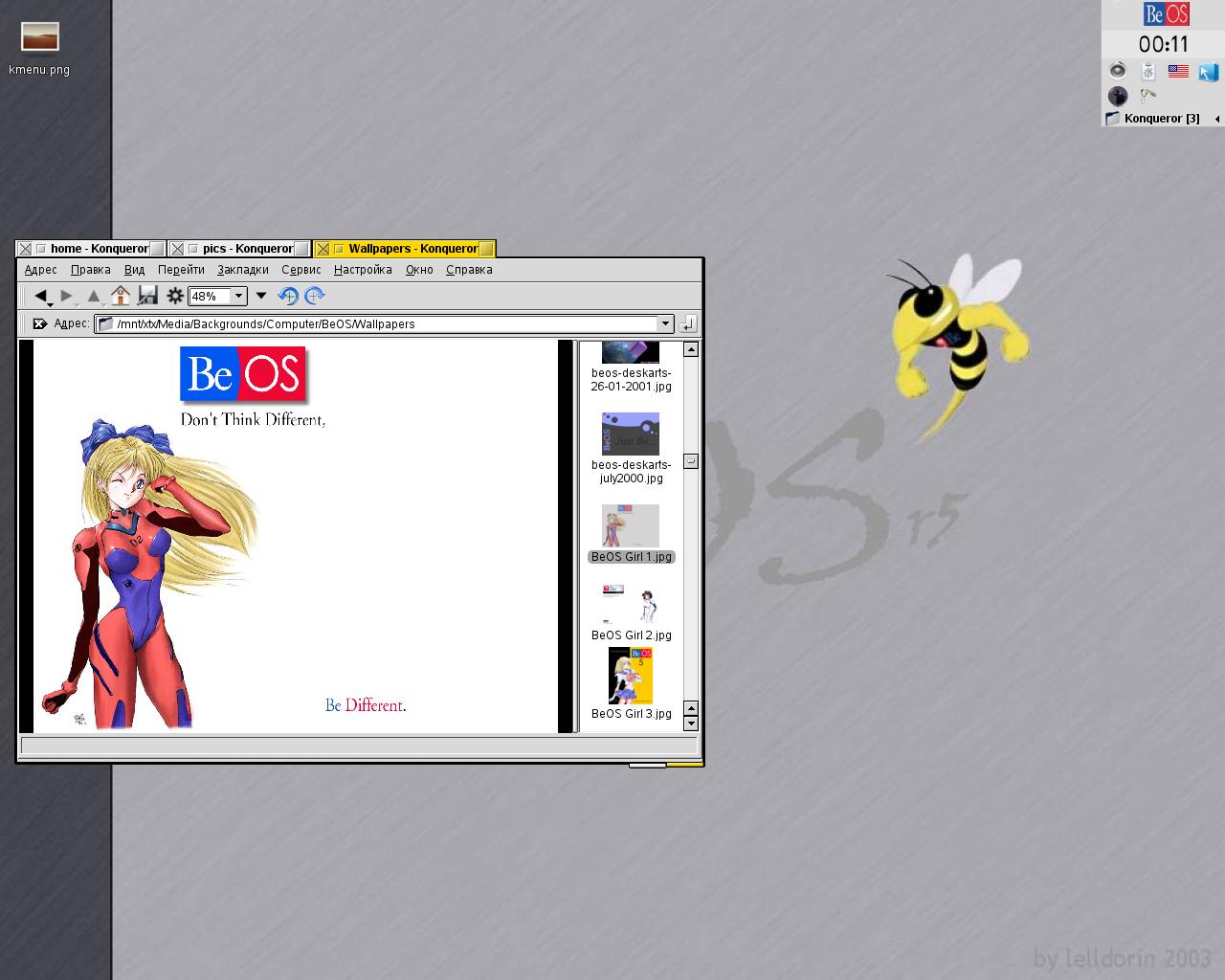The height and width of the screenshot is (980, 1225).
Task: Click the file list scrollbar thumb handle
Action: pyautogui.click(x=691, y=461)
